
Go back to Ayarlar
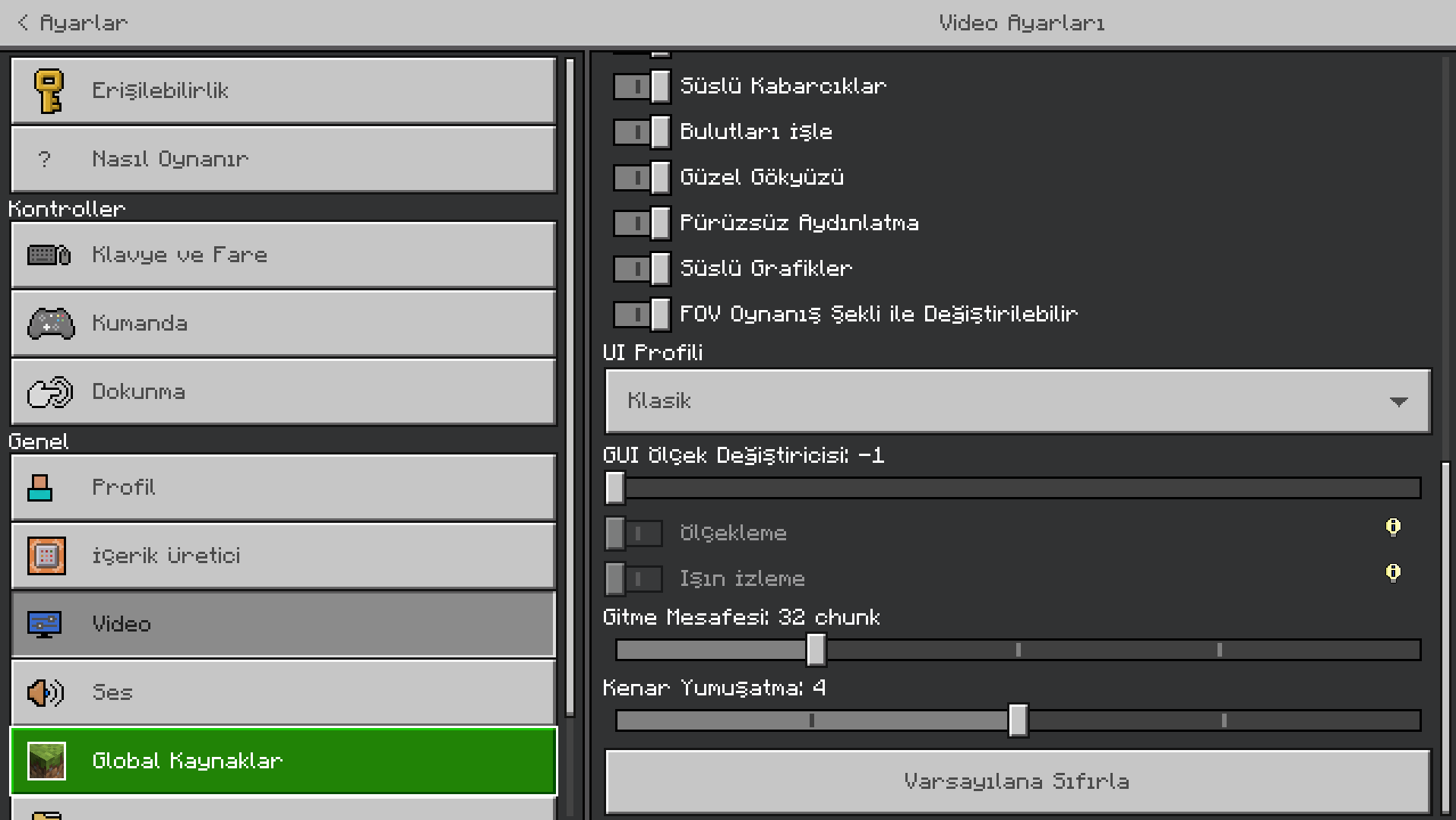[x=73, y=23]
